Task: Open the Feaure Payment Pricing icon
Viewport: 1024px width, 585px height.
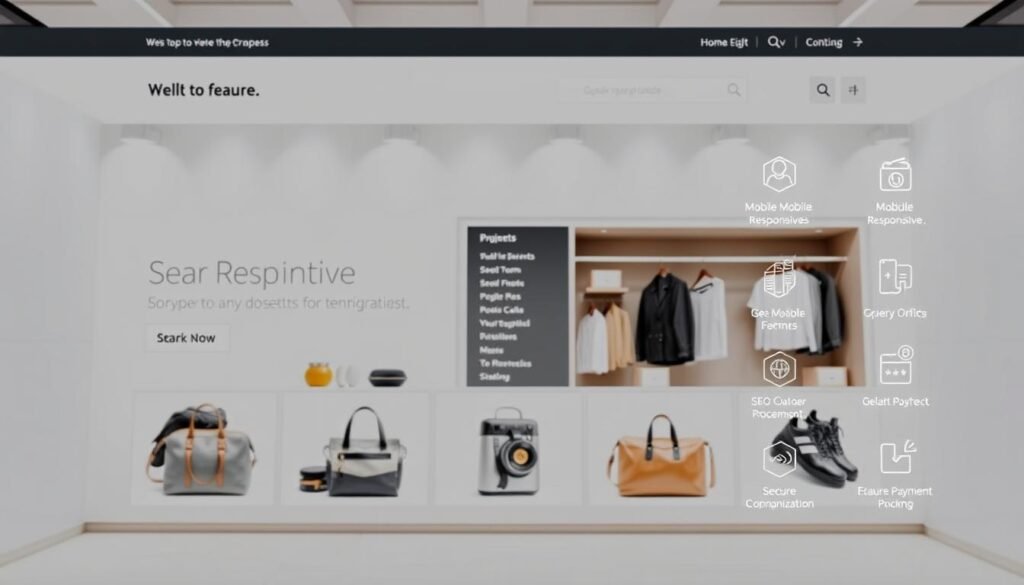Action: coord(895,457)
